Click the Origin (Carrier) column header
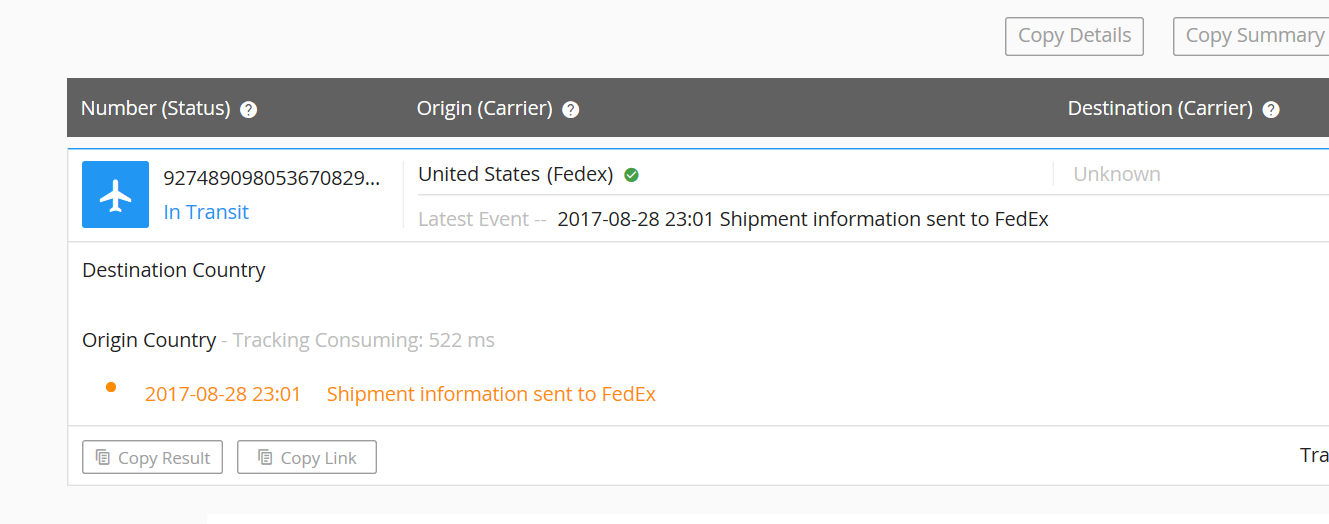This screenshot has height=524, width=1329. coord(485,108)
